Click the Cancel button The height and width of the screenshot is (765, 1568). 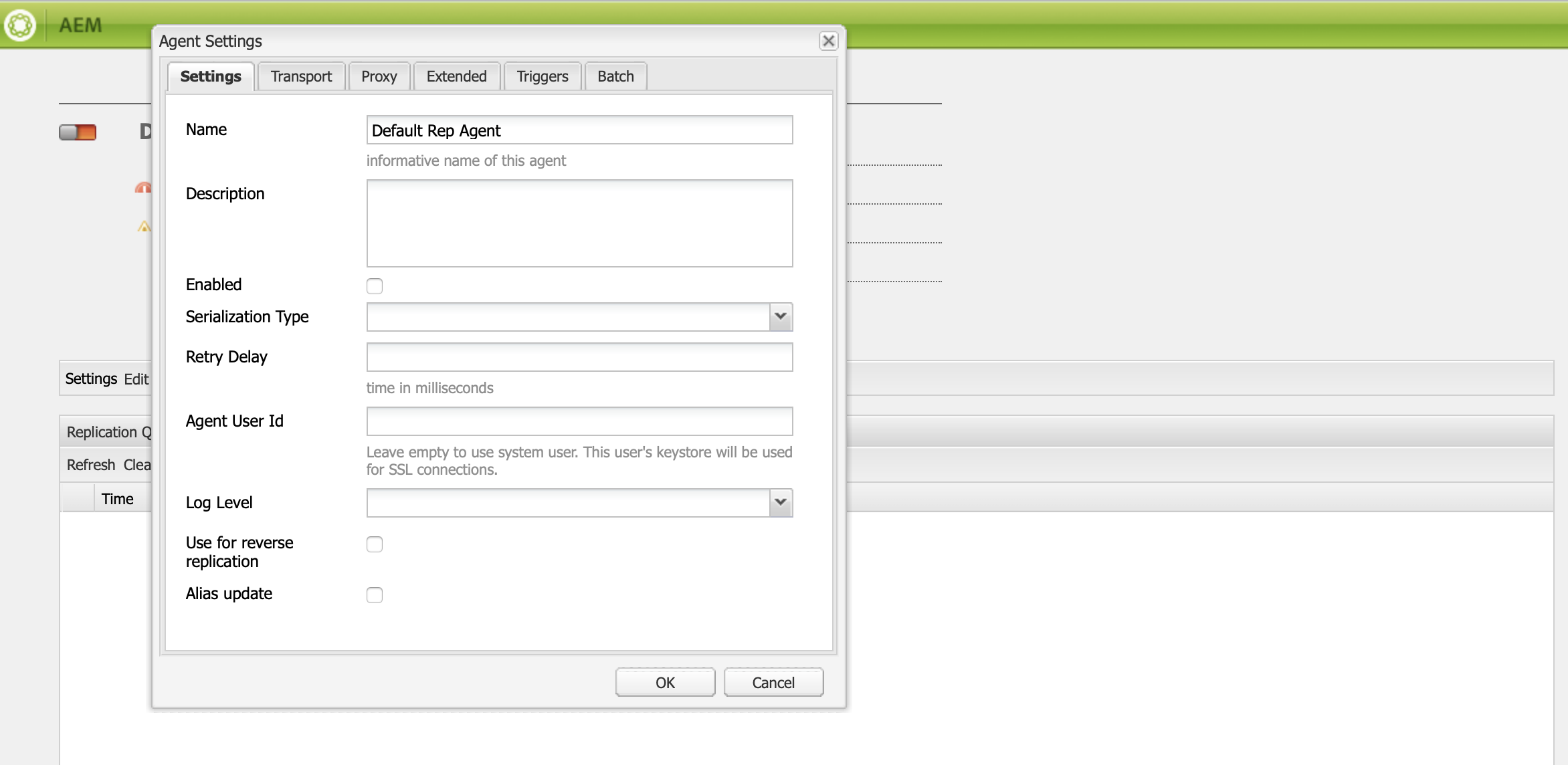tap(773, 682)
